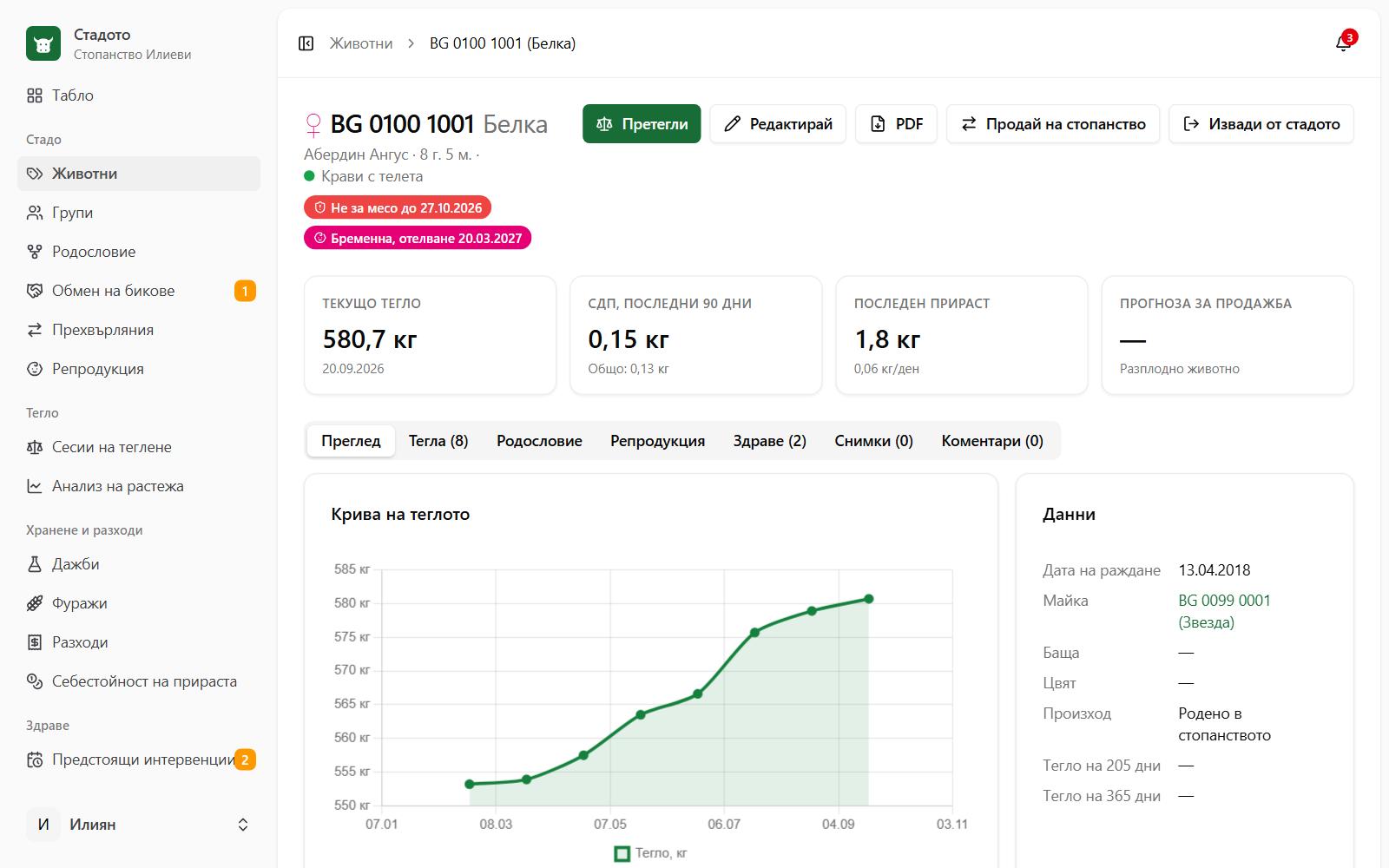
Task: Open Фуражи in the sidebar
Action: (139, 603)
